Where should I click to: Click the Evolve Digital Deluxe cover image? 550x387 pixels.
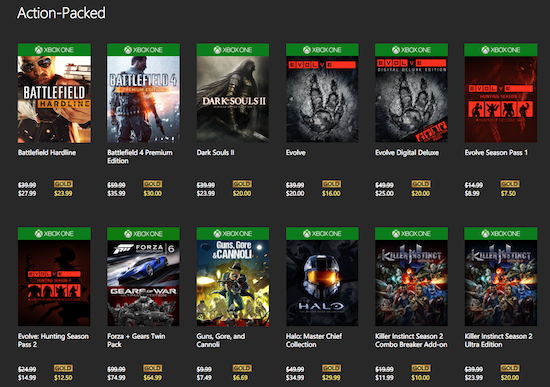pyautogui.click(x=411, y=99)
